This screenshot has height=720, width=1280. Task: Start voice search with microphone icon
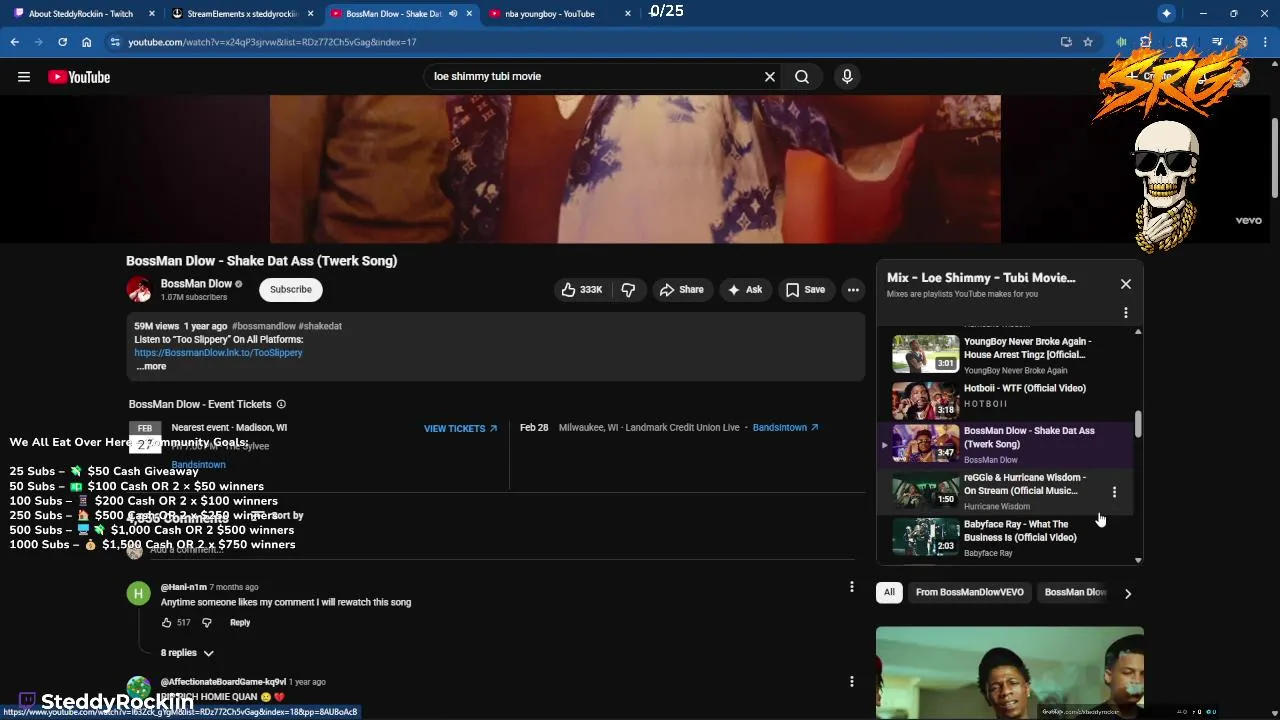click(x=847, y=77)
